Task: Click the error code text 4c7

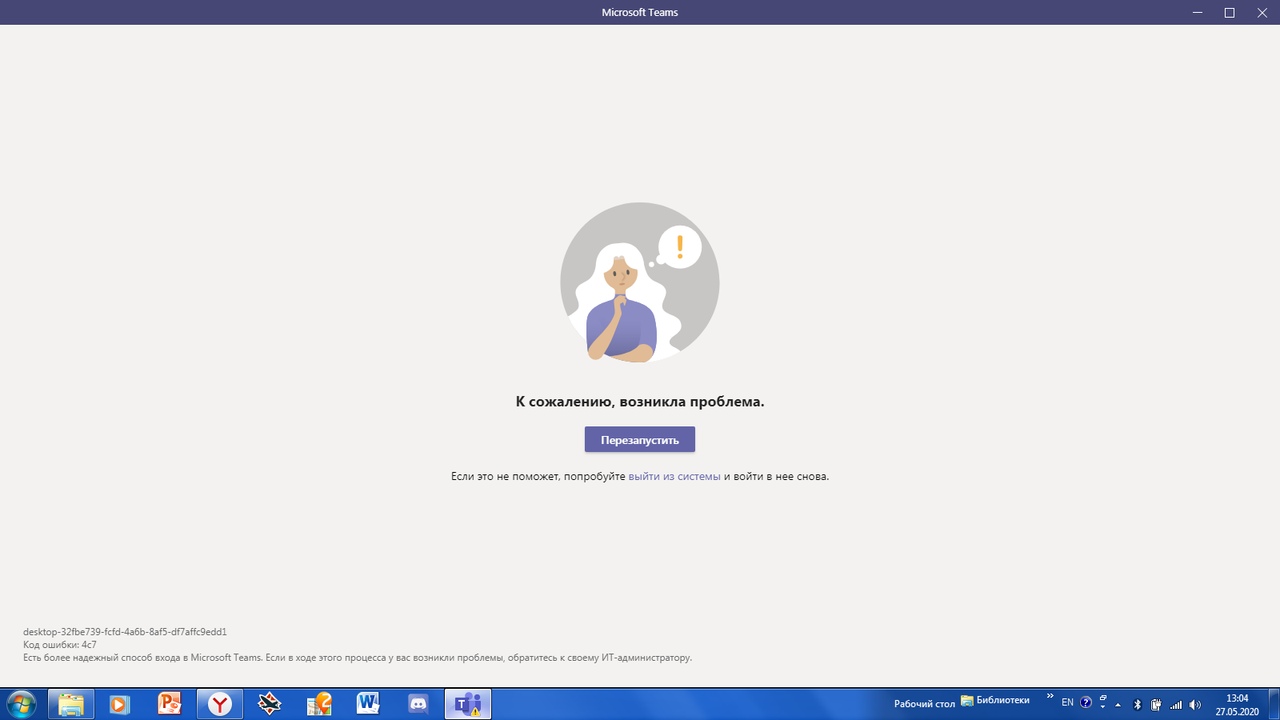Action: 60,645
